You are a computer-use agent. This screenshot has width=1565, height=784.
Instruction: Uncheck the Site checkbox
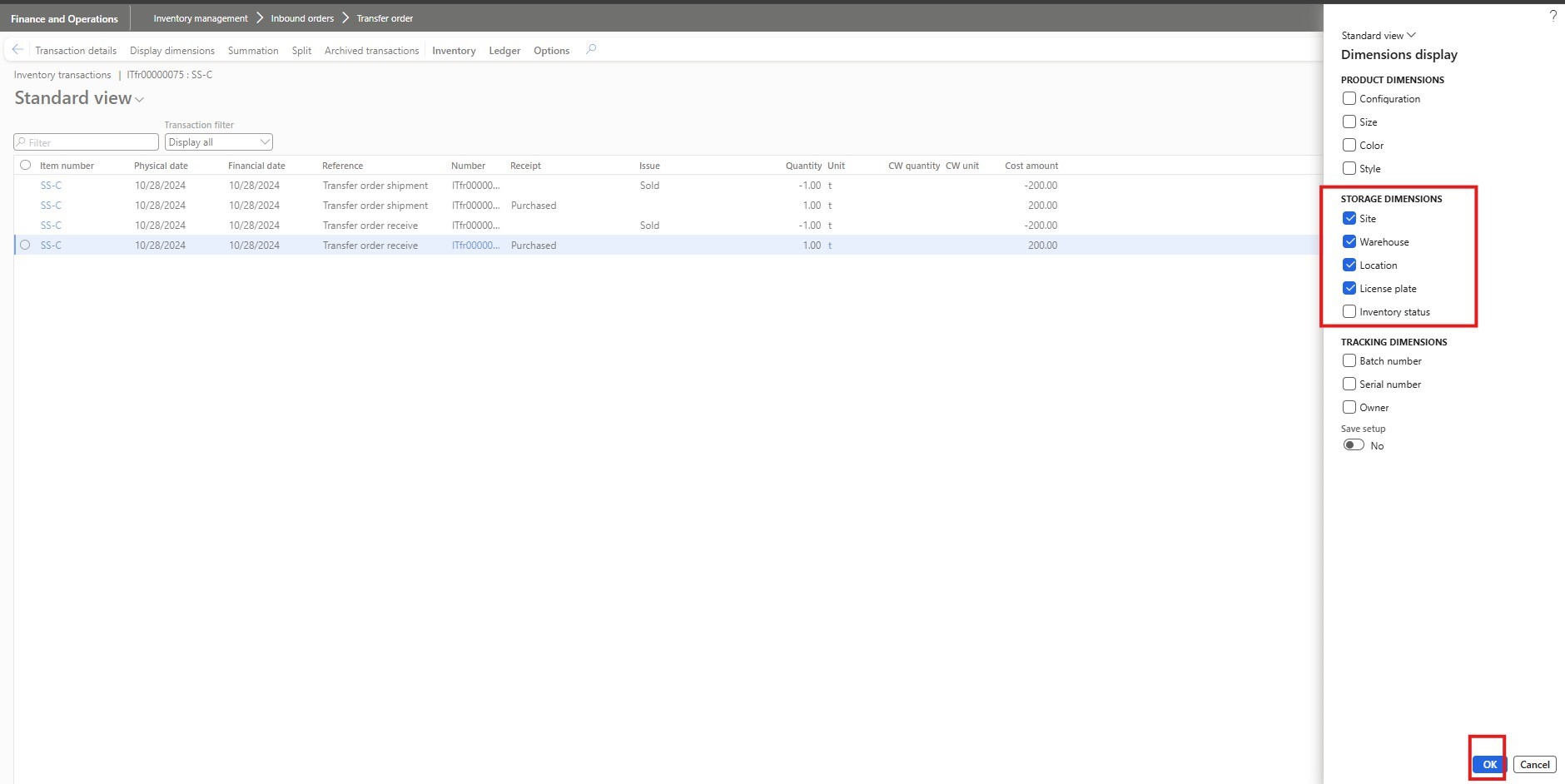point(1349,219)
